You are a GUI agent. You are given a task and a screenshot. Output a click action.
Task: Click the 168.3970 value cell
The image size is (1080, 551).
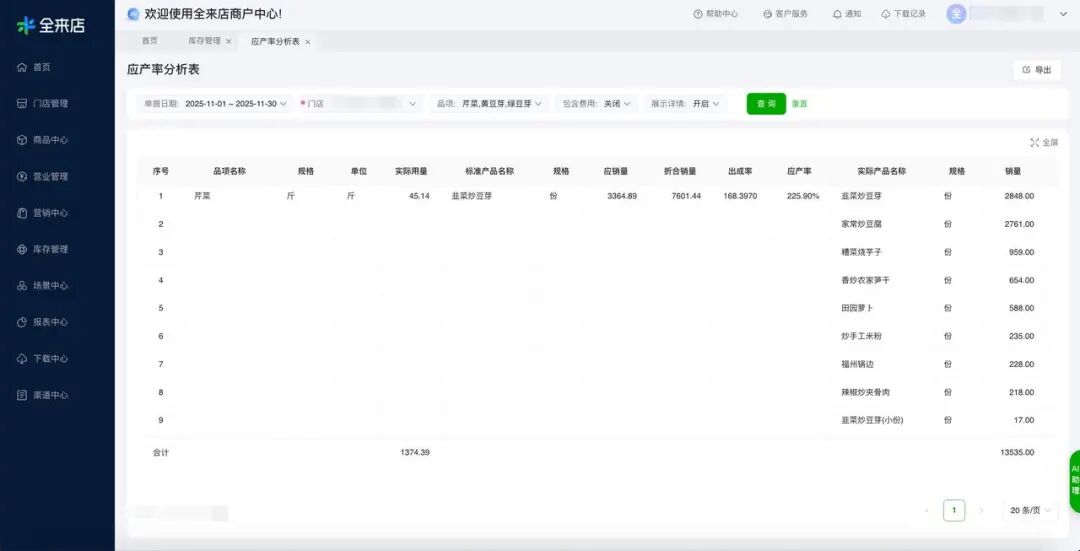[740, 196]
